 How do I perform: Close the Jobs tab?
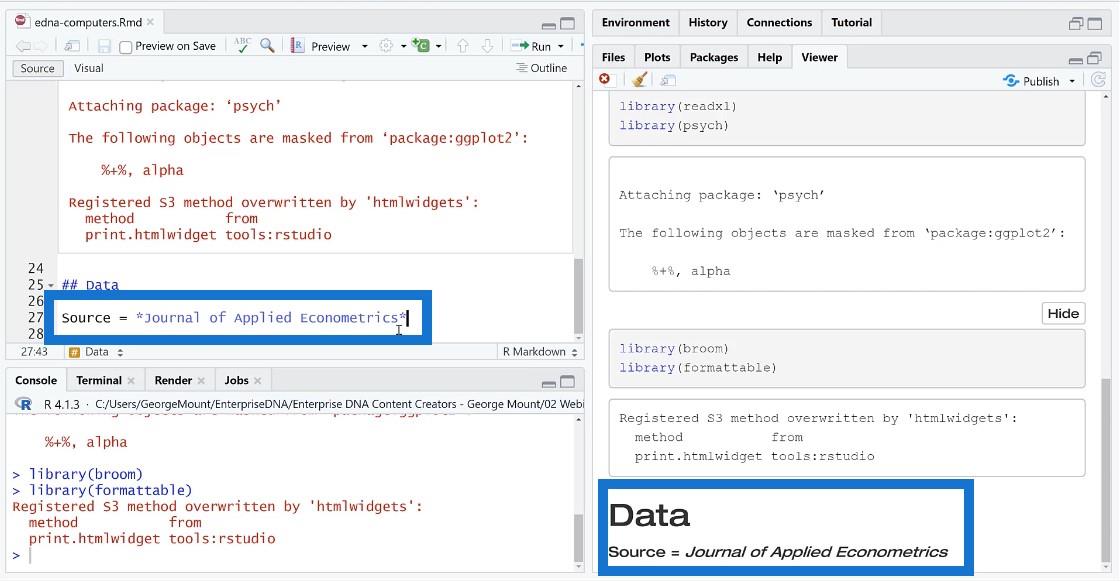pos(257,381)
